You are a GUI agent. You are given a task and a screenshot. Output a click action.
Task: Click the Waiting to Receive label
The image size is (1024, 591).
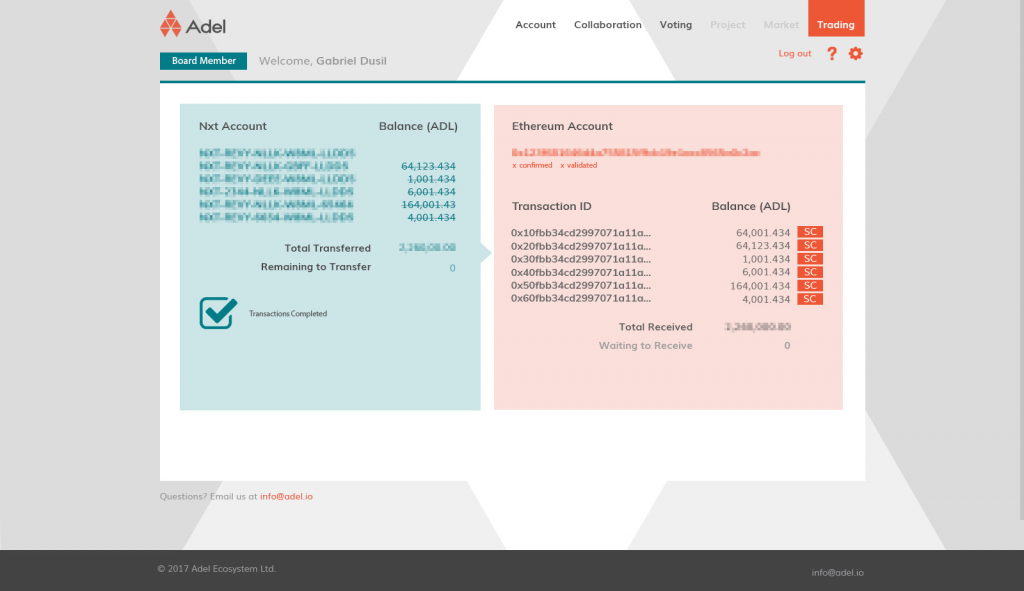(645, 345)
